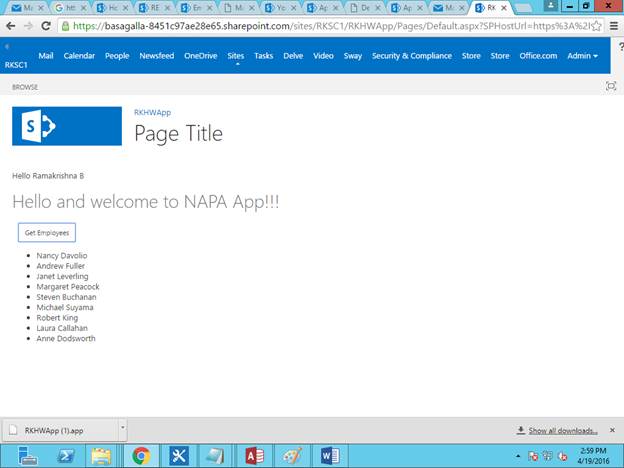The height and width of the screenshot is (468, 624).
Task: Click the Get Employees button
Action: 47,232
